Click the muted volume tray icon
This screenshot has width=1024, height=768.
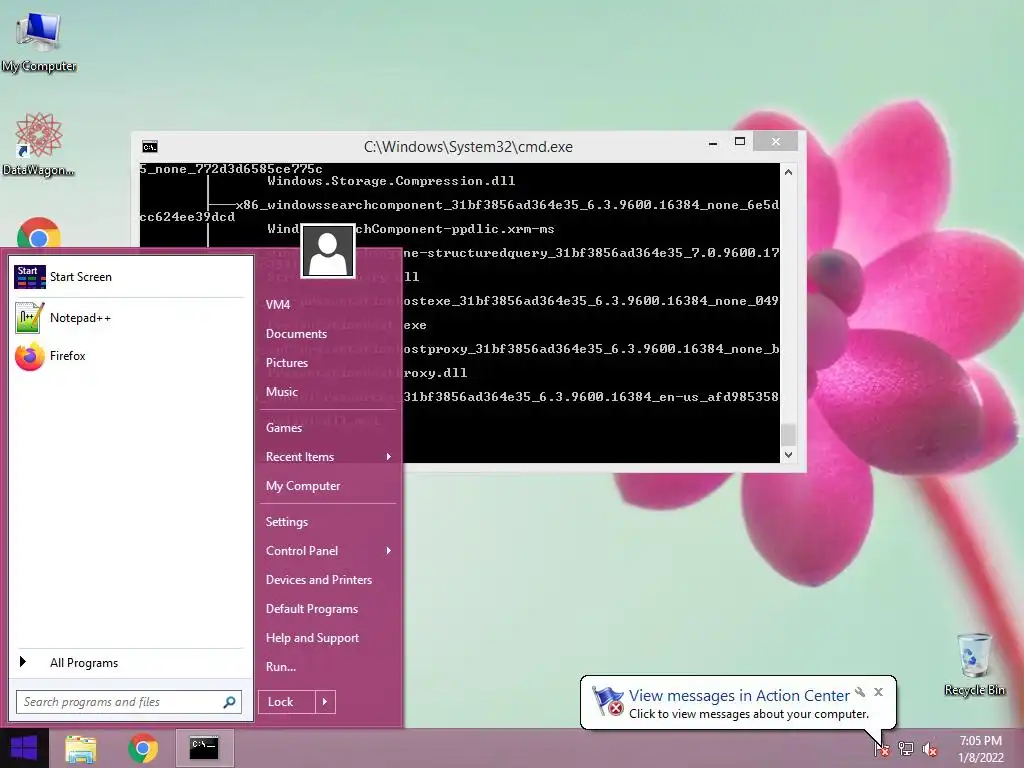[930, 748]
